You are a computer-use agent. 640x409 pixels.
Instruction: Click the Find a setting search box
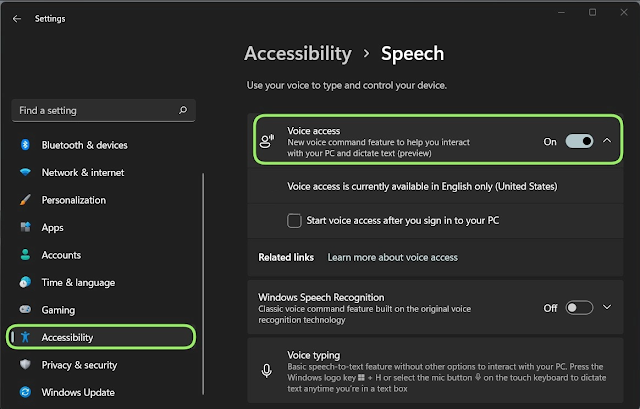[95, 110]
